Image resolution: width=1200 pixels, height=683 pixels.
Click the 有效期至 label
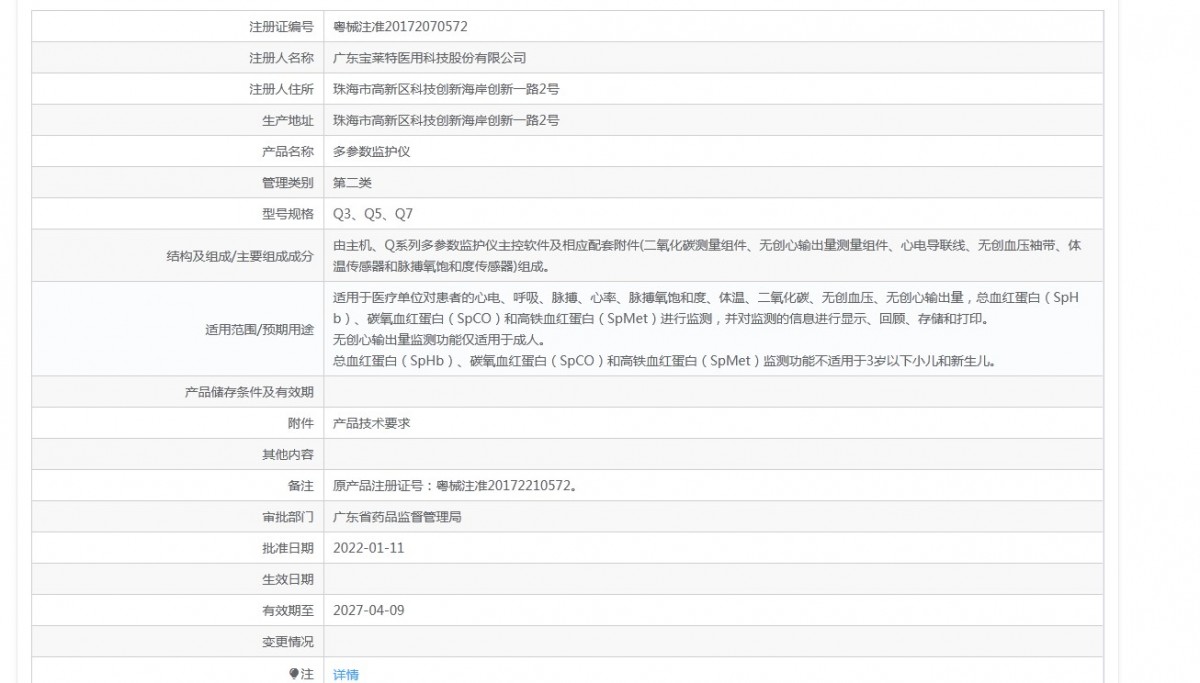(287, 609)
